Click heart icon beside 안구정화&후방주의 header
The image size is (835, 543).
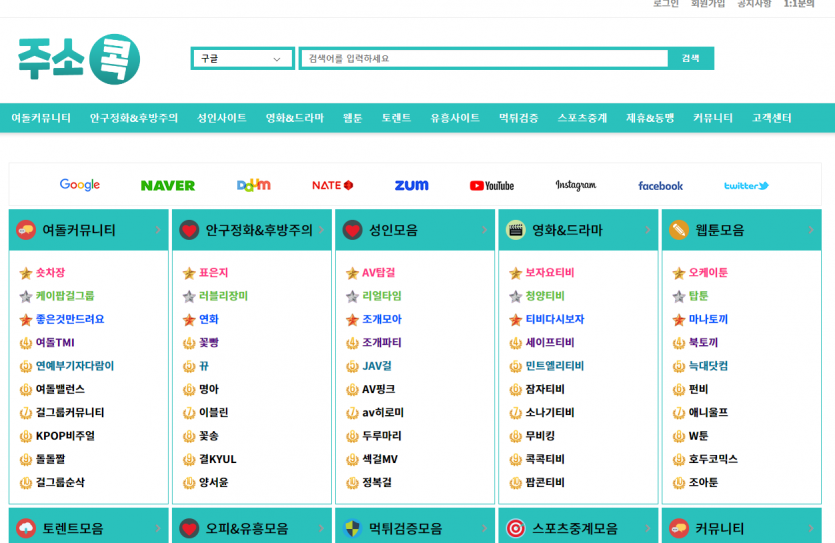pos(189,230)
